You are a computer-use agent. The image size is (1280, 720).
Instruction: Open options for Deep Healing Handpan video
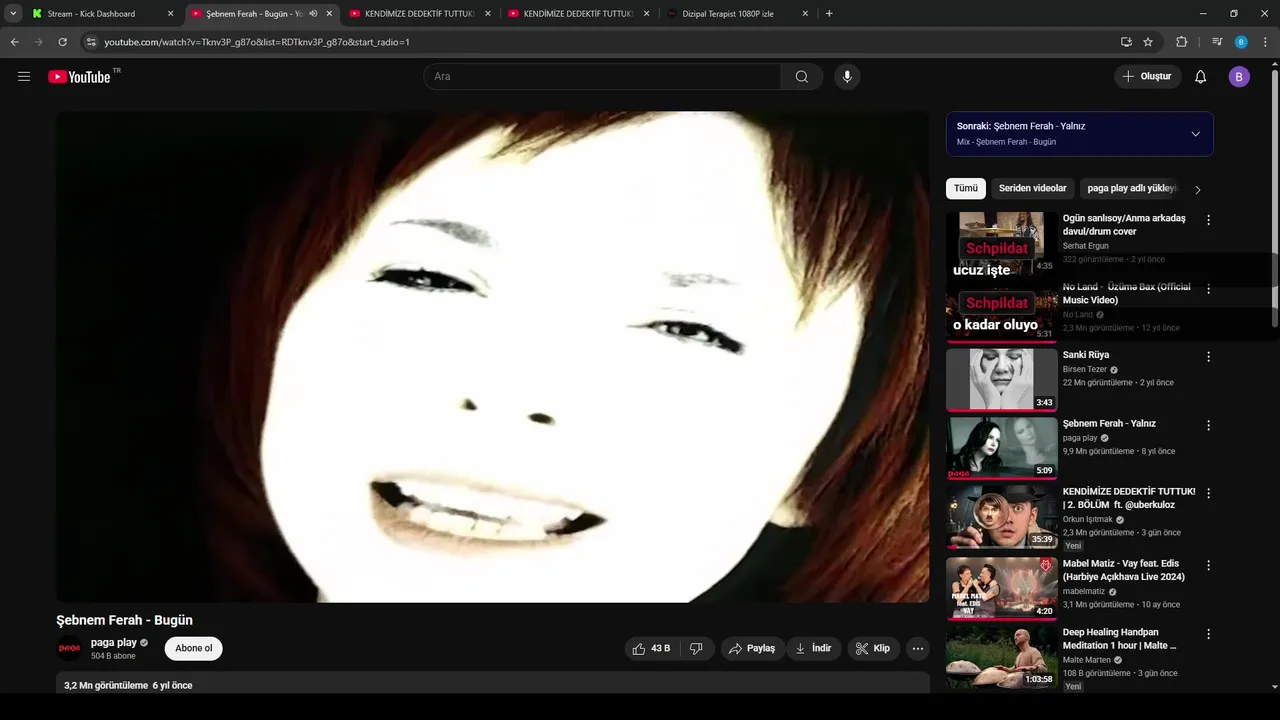tap(1208, 634)
